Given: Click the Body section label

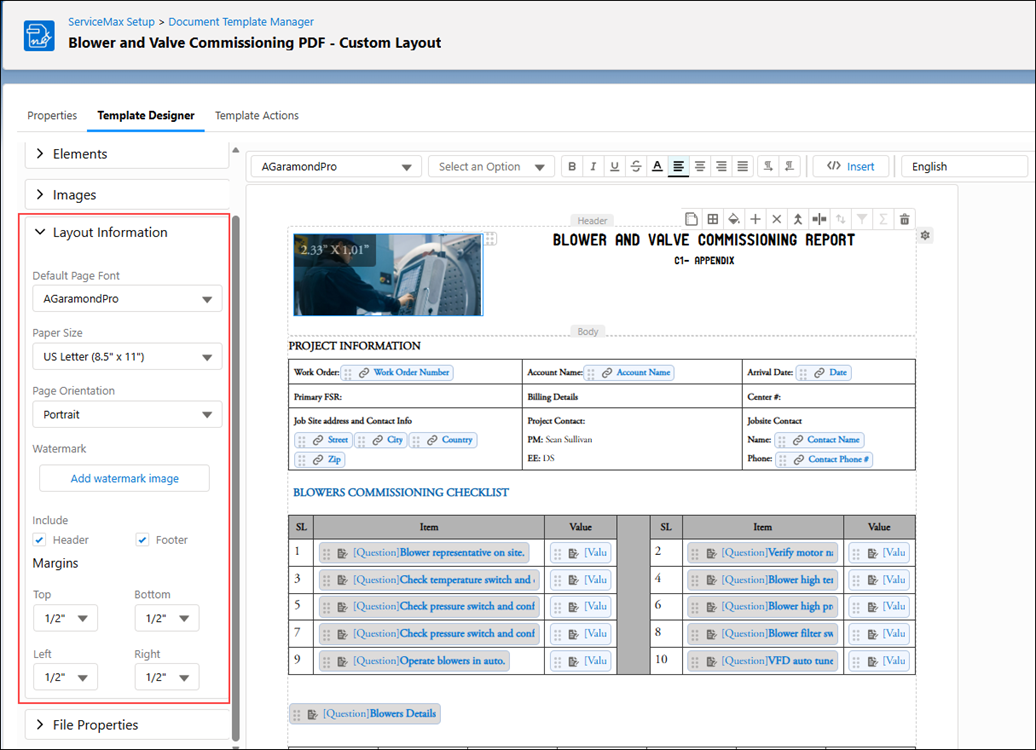Looking at the screenshot, I should (587, 332).
